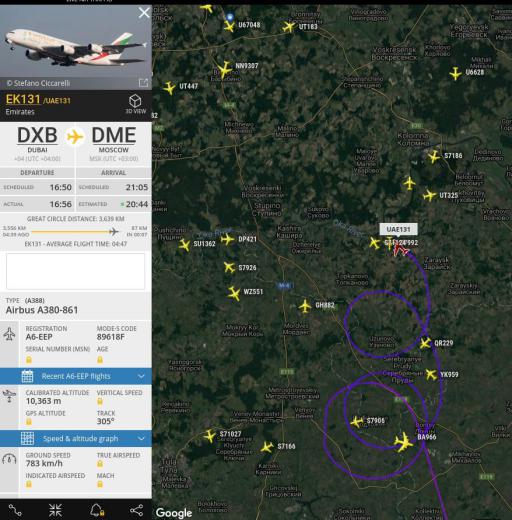Click the flight progress bar plane marker
512x520 pixels.
pyautogui.click(x=114, y=231)
